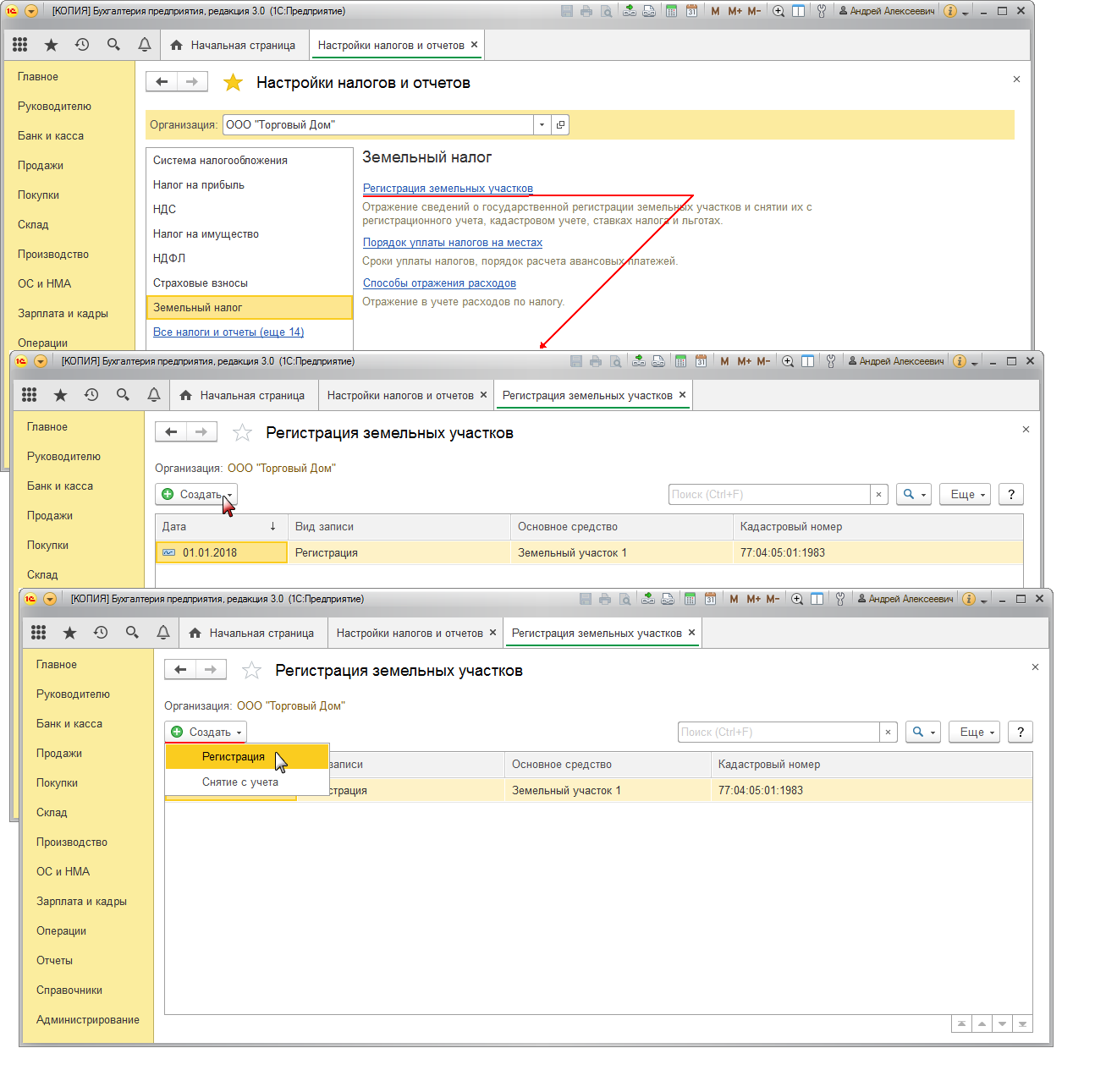Image resolution: width=1106 pixels, height=1092 pixels.
Task: Open Отчеты section in bottom window sidebar
Action: click(54, 960)
